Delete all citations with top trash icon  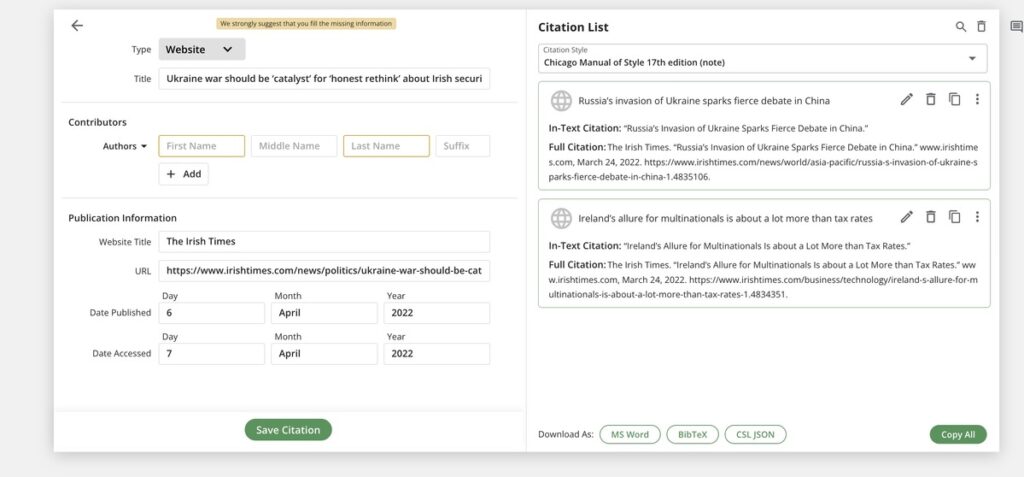coord(981,27)
